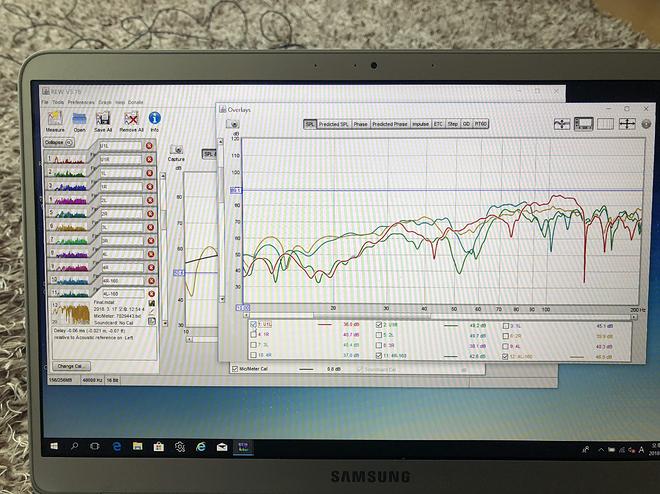660x494 pixels.
Task: Switch to the ETC tab
Action: click(x=438, y=124)
